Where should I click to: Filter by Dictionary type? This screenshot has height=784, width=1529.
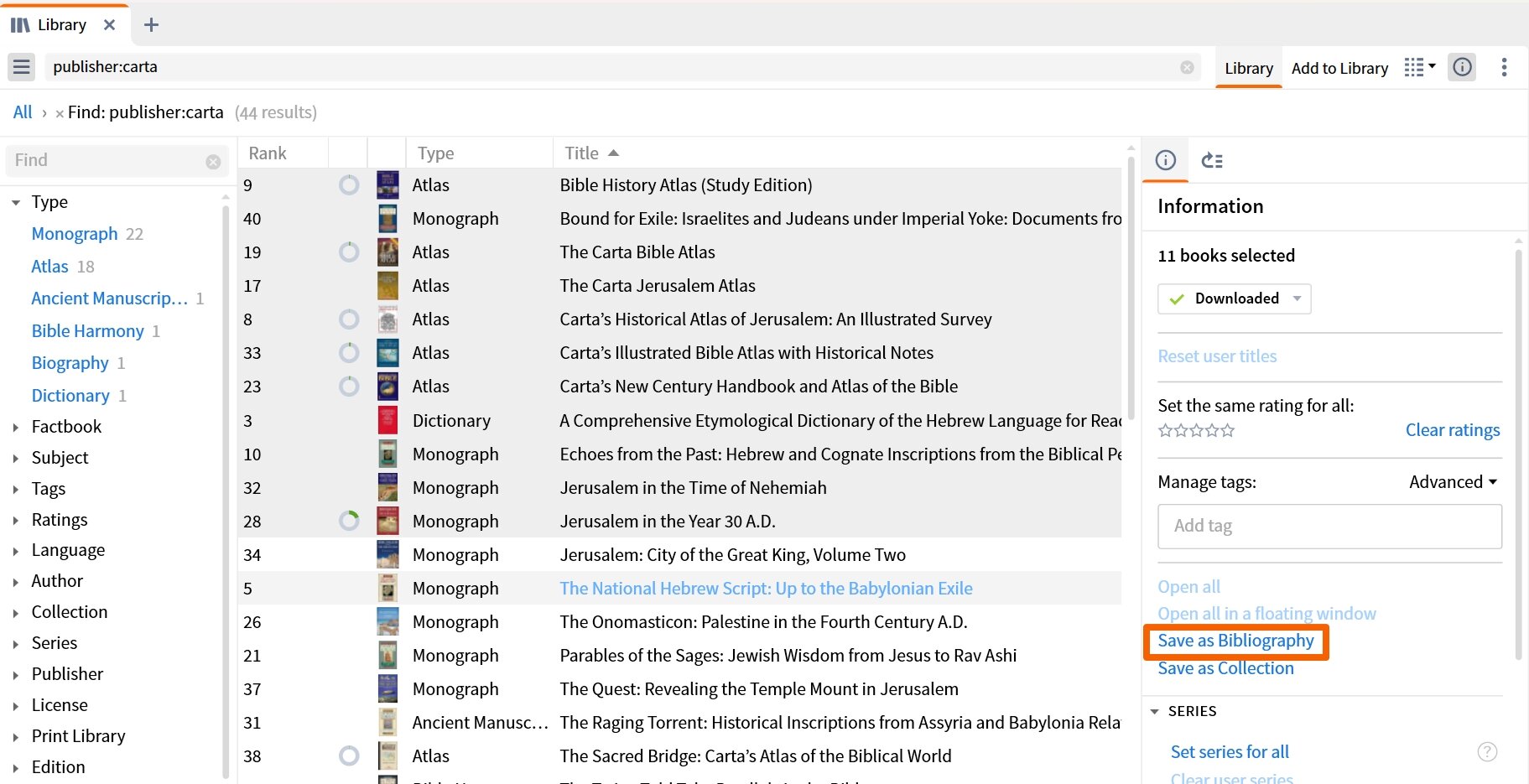pos(70,396)
